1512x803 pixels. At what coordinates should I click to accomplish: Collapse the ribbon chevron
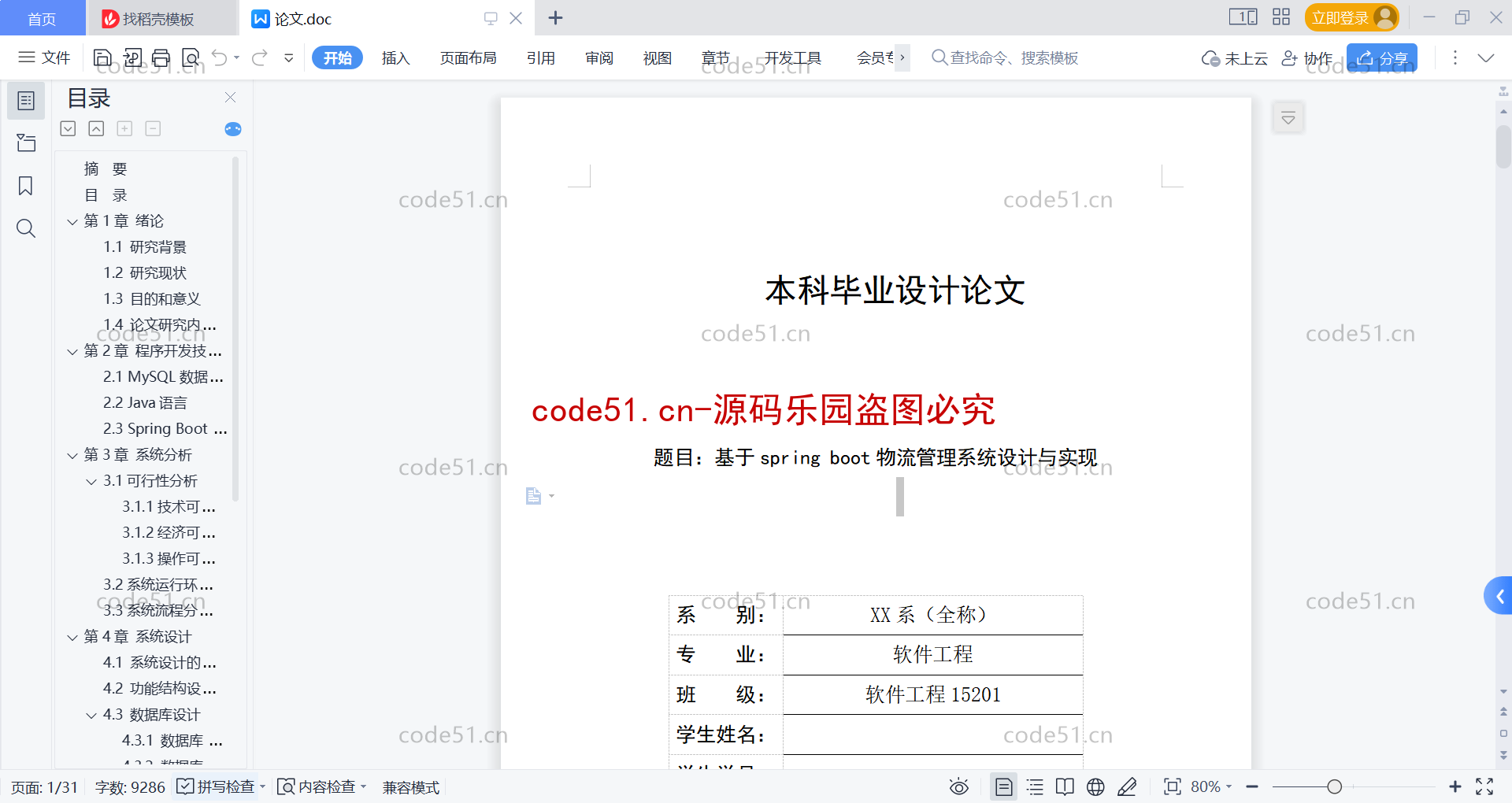point(1486,57)
